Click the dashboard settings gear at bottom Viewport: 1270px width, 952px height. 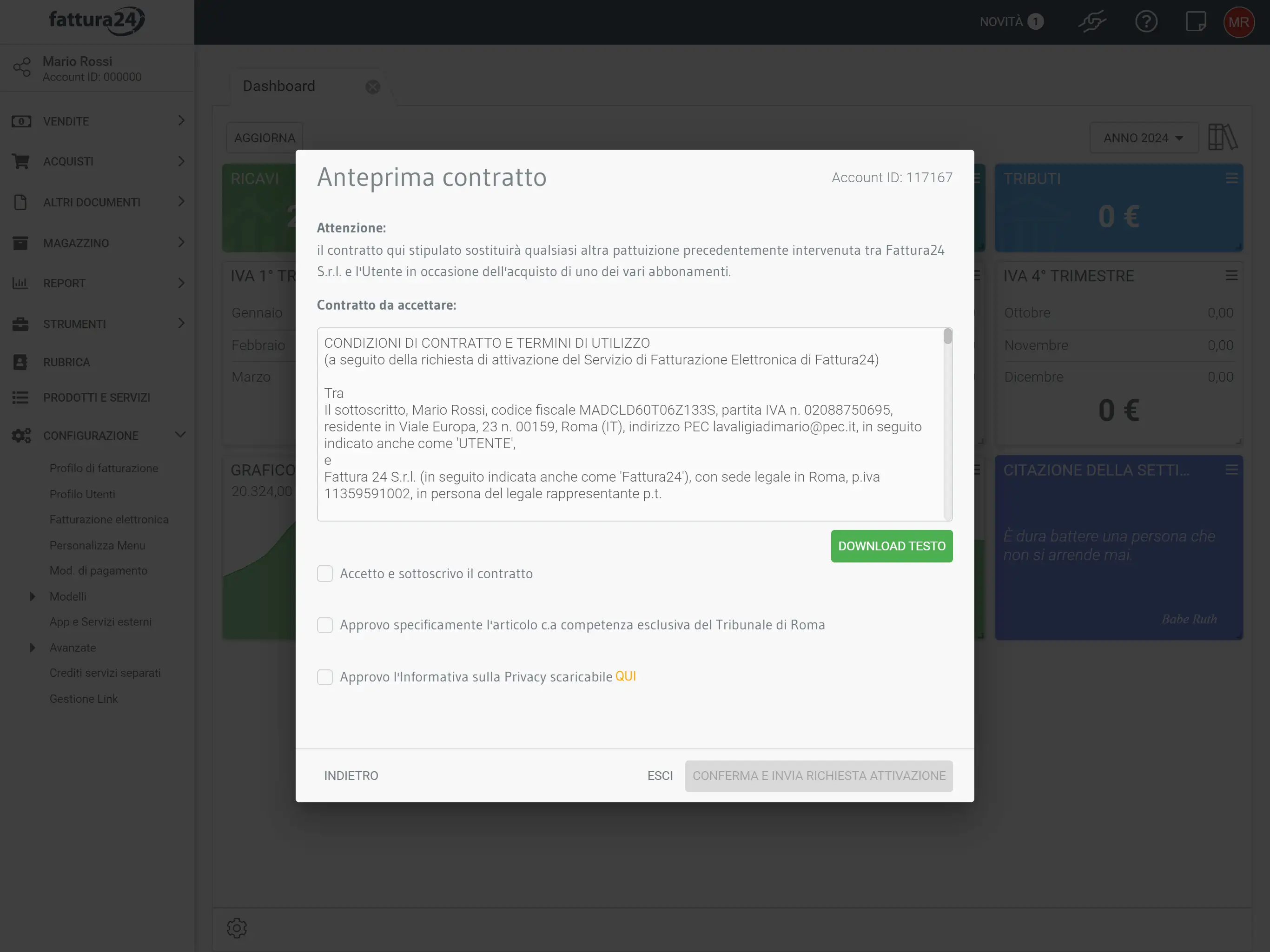[237, 928]
